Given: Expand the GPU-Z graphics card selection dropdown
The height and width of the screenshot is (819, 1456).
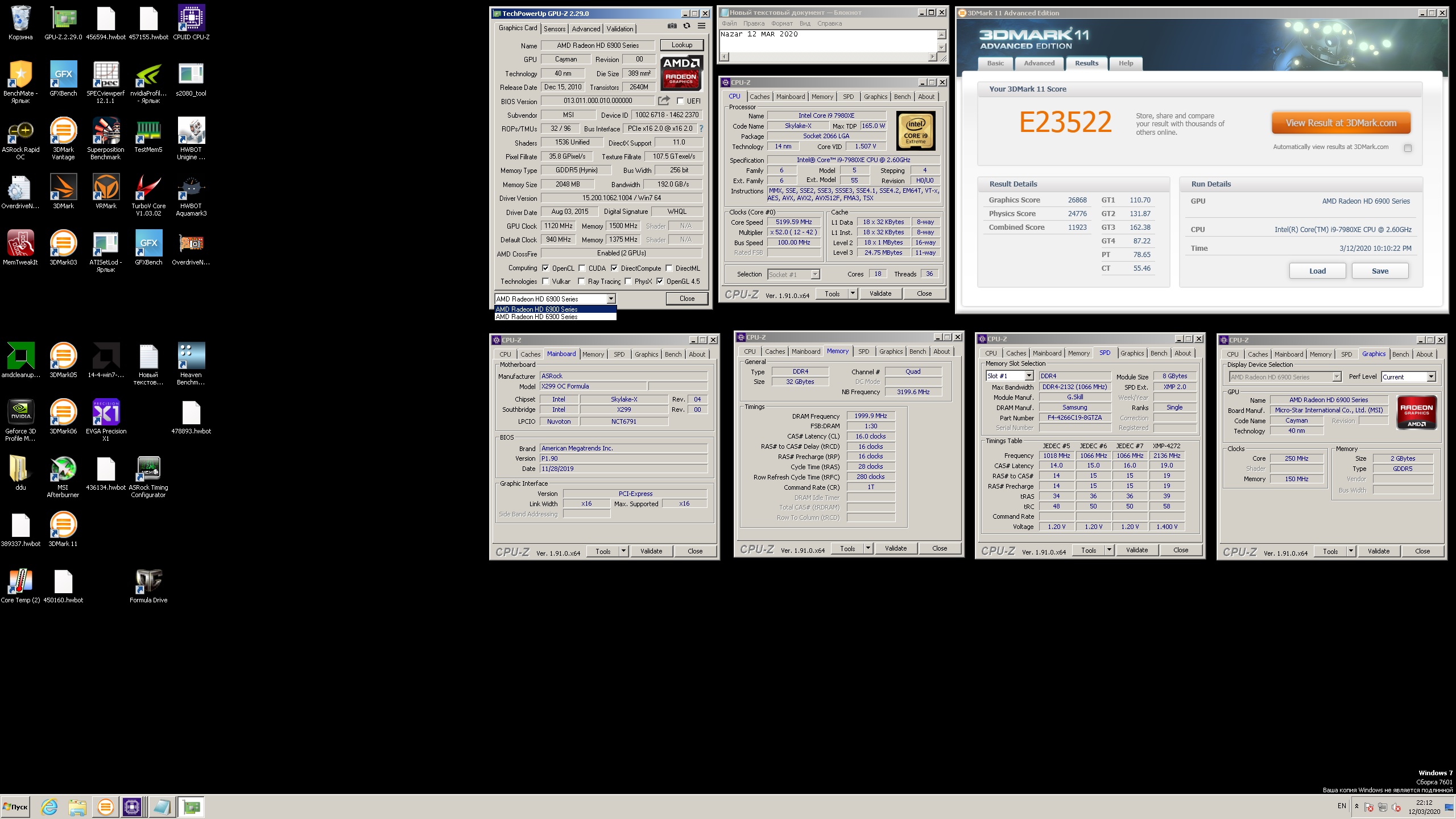Looking at the screenshot, I should (x=611, y=299).
